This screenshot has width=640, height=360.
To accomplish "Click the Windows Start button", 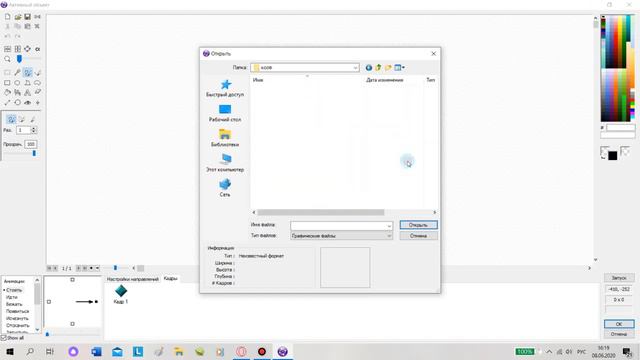I will pyautogui.click(x=10, y=351).
